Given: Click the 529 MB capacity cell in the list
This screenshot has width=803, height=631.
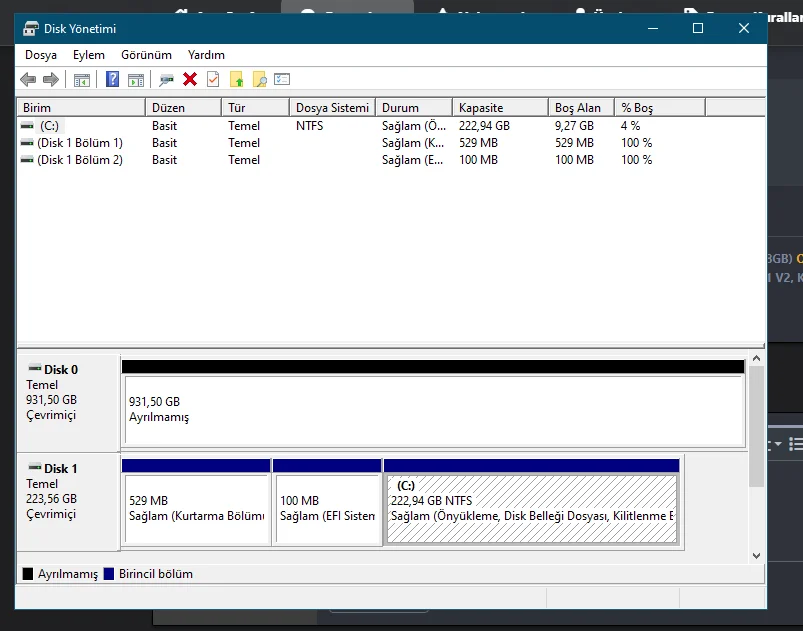Looking at the screenshot, I should click(x=478, y=143).
